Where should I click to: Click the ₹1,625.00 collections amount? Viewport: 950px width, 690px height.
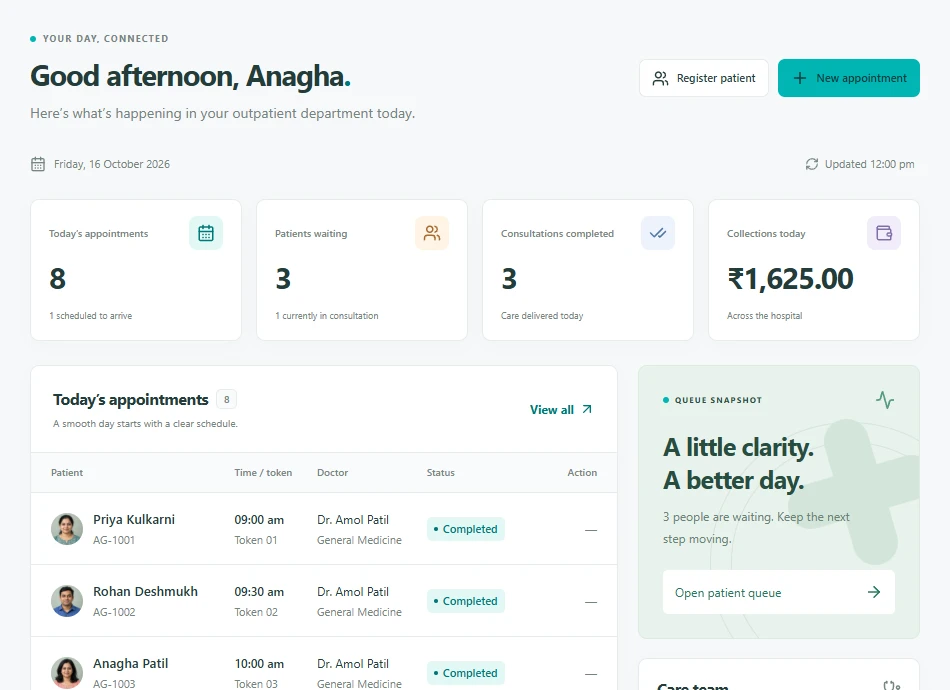(790, 279)
